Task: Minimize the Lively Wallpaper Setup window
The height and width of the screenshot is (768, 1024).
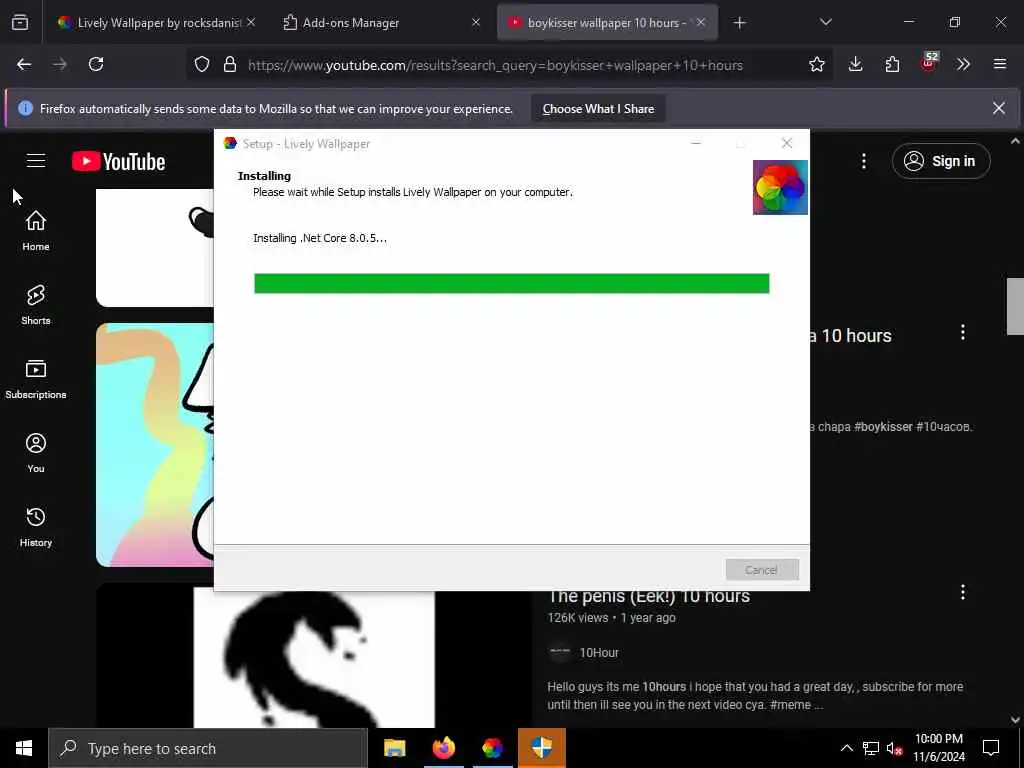Action: (x=696, y=143)
